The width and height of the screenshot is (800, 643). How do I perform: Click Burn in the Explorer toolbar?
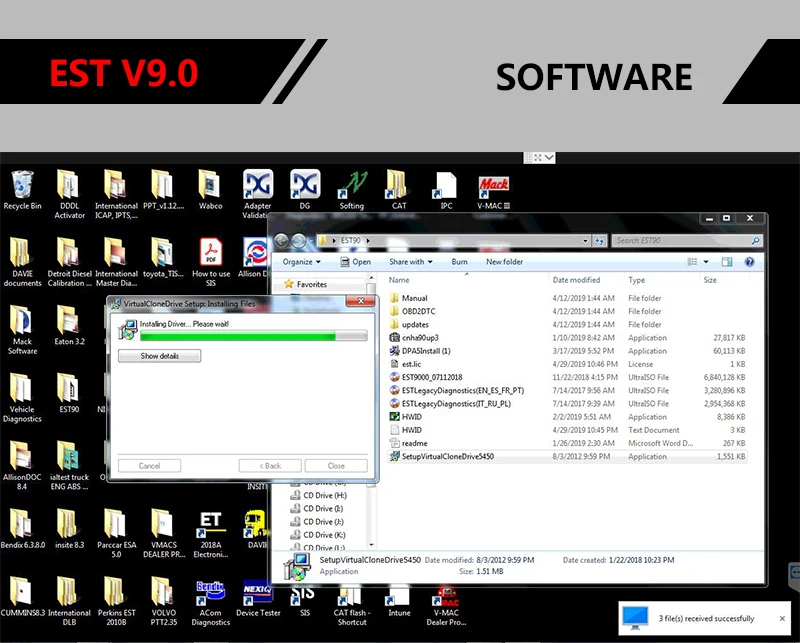(x=459, y=262)
